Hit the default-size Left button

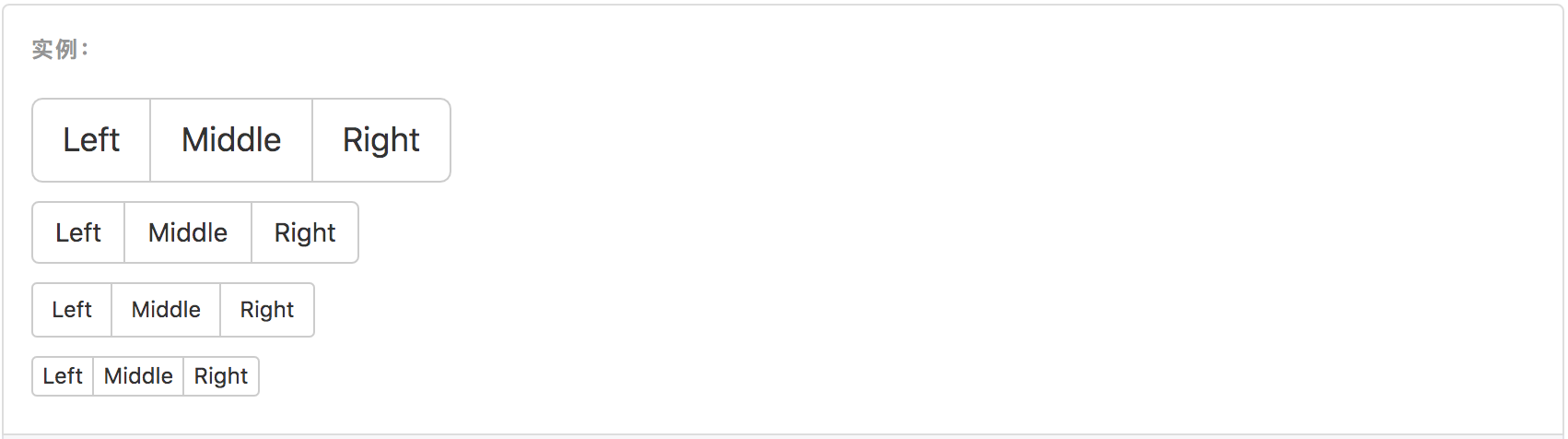click(x=78, y=232)
